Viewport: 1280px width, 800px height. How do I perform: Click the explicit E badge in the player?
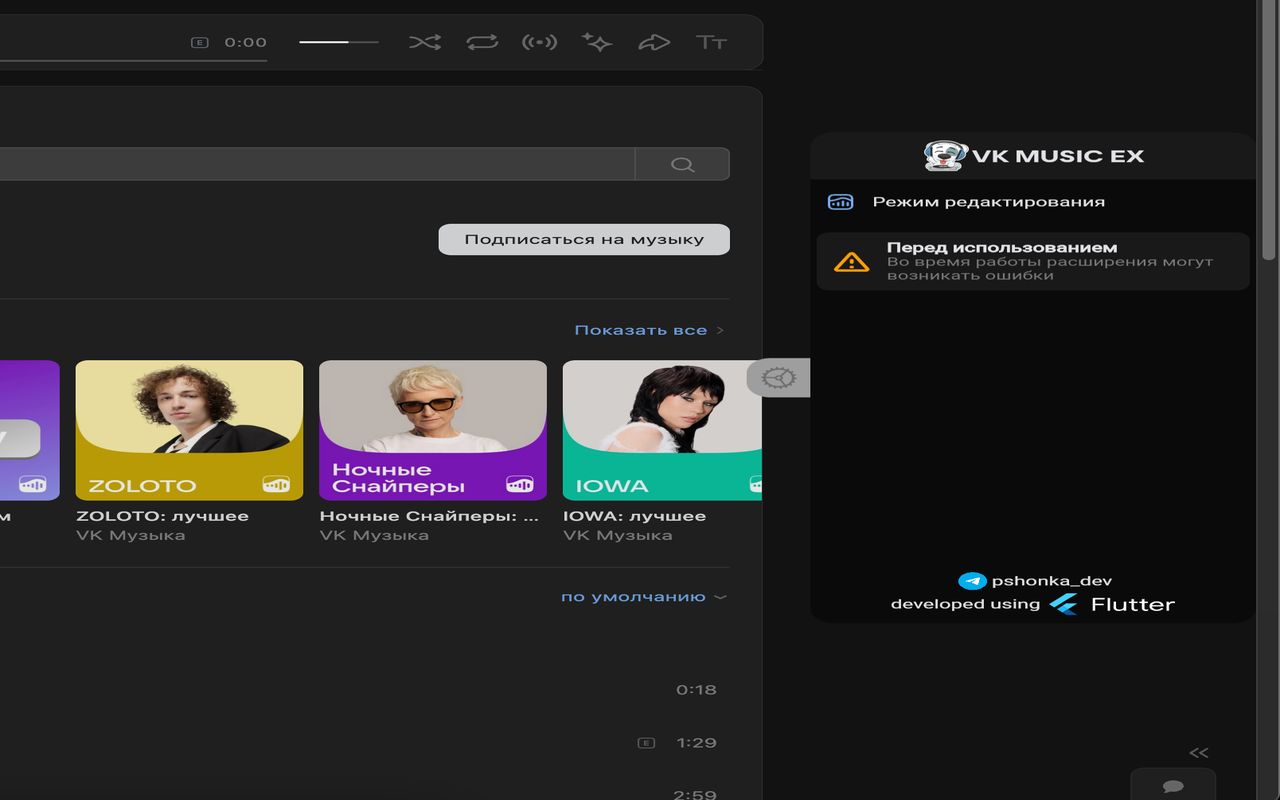[x=200, y=42]
